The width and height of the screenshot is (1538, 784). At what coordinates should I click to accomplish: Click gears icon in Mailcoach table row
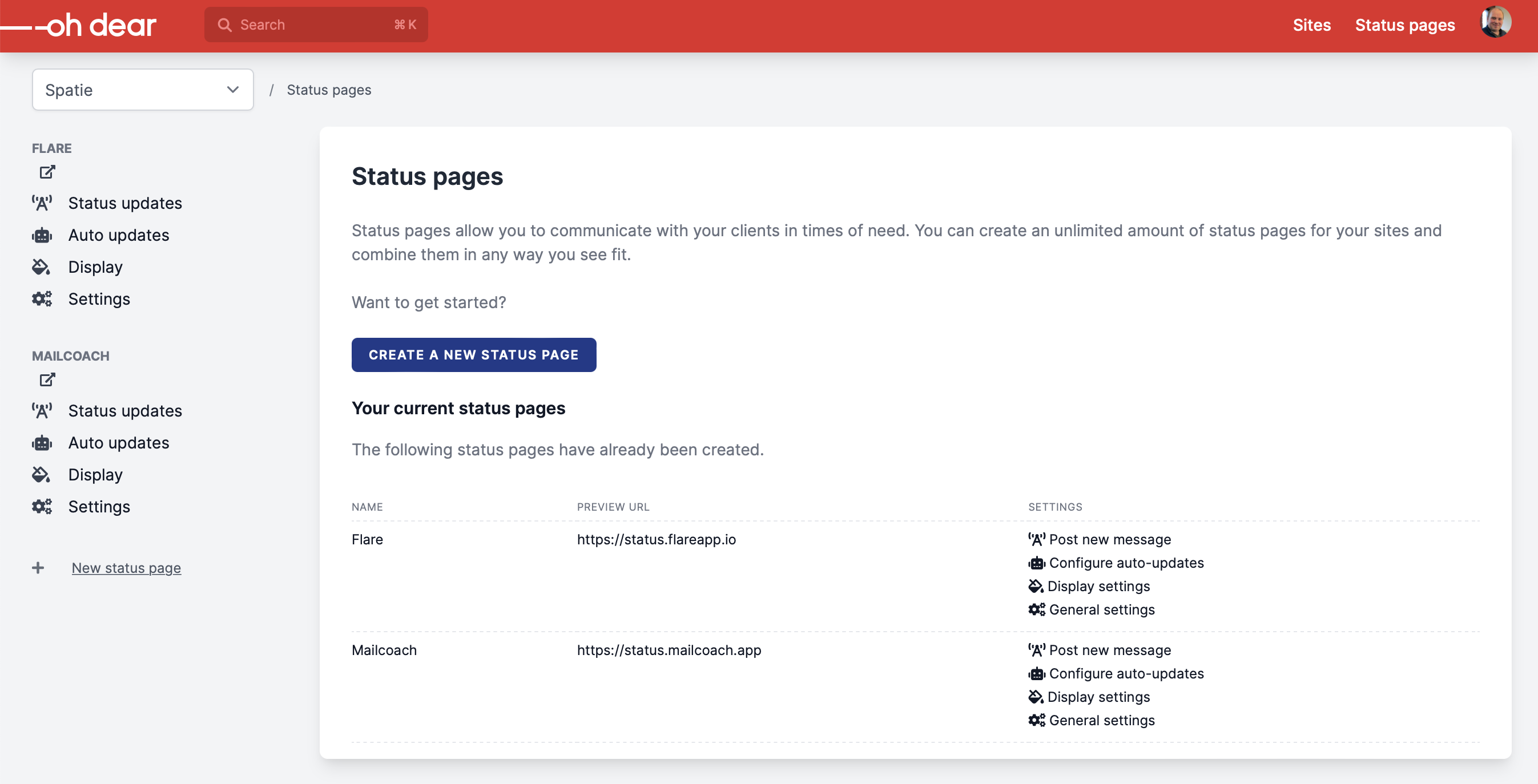[x=1037, y=720]
